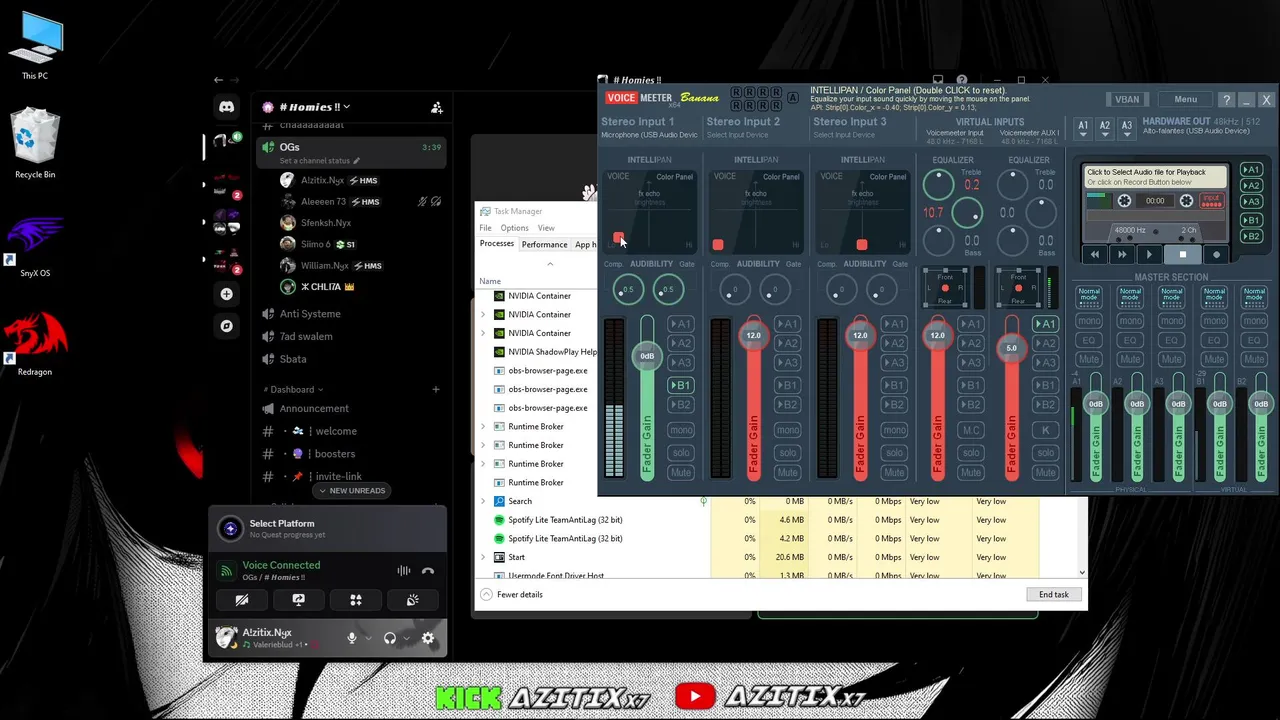Open Discord noise suppression waveform icon
Image resolution: width=1280 pixels, height=720 pixels.
point(403,571)
